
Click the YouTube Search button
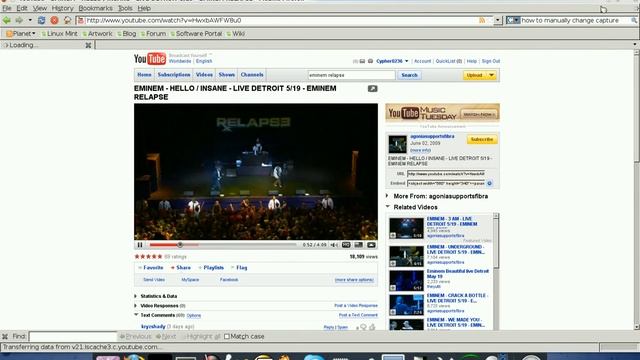tap(409, 75)
